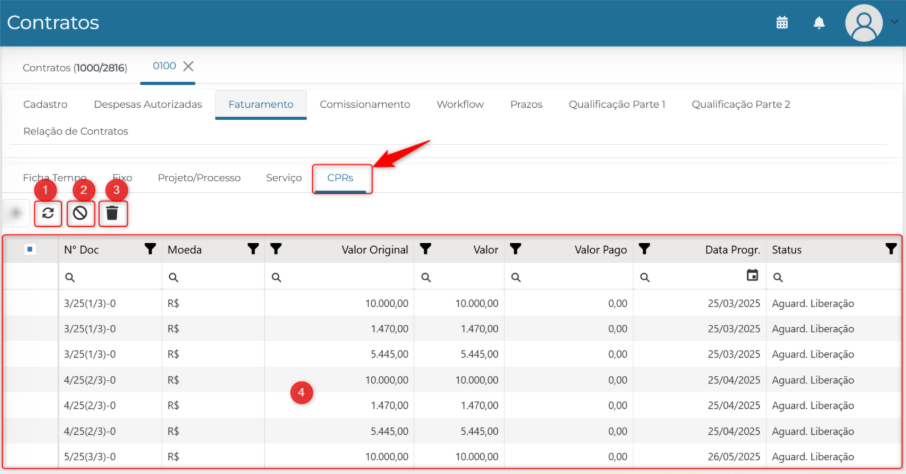The image size is (906, 474).
Task: Click search icon under Moeda
Action: (x=173, y=277)
